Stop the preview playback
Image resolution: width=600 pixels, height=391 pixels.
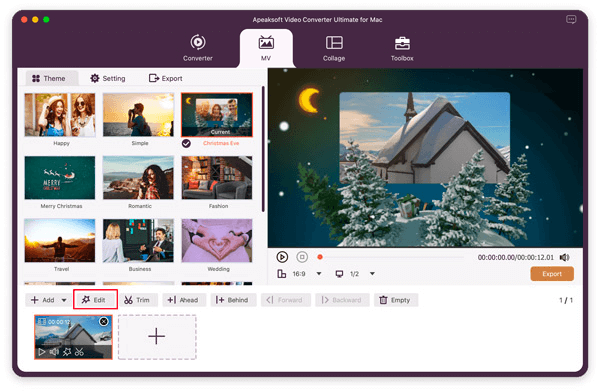pyautogui.click(x=302, y=257)
